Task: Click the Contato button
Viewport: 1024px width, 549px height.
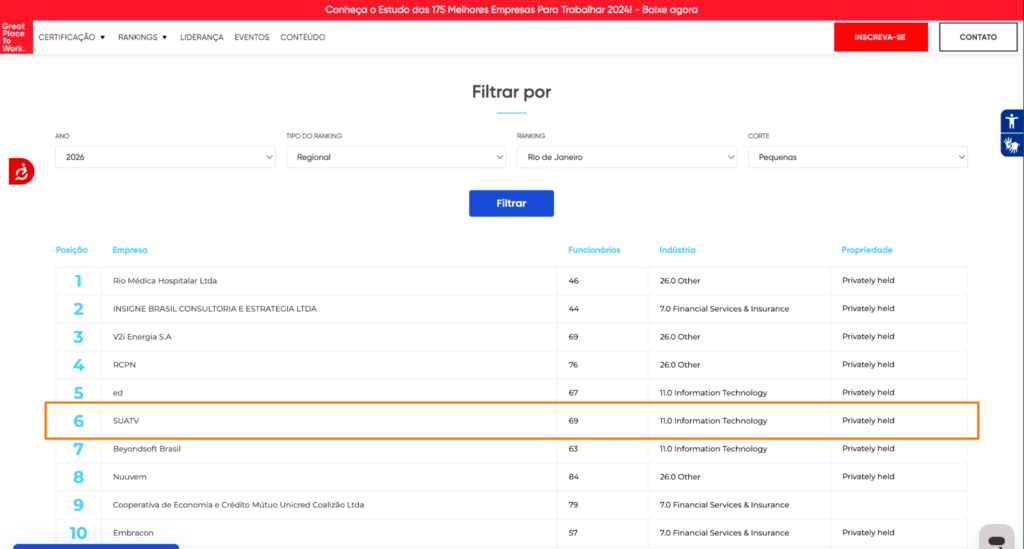Action: pyautogui.click(x=978, y=37)
